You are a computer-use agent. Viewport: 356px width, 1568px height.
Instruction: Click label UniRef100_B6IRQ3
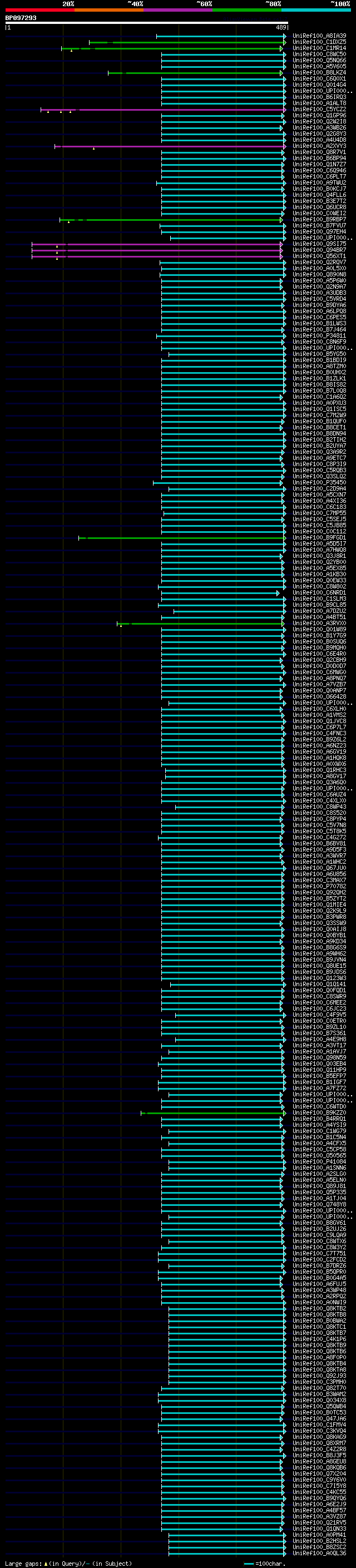pos(319,97)
